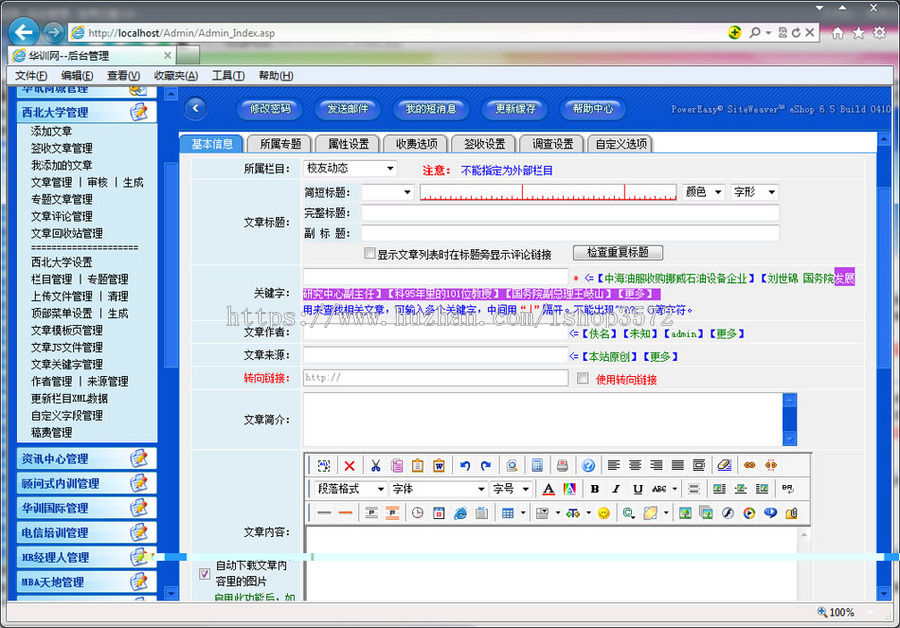
Task: Click the 添加文章 sidebar link
Action: pyautogui.click(x=52, y=131)
